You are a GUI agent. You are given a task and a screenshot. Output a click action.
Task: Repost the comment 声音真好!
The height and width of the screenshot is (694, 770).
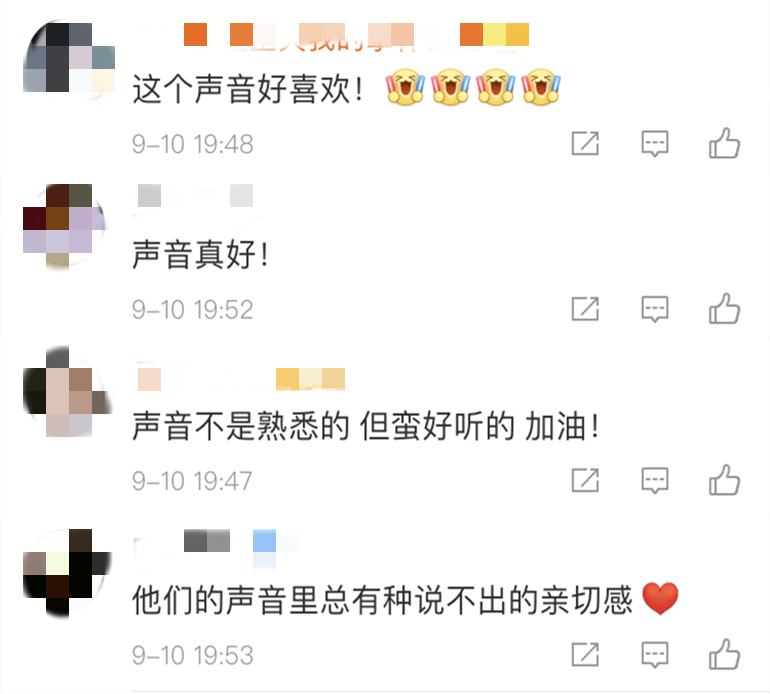tap(585, 309)
